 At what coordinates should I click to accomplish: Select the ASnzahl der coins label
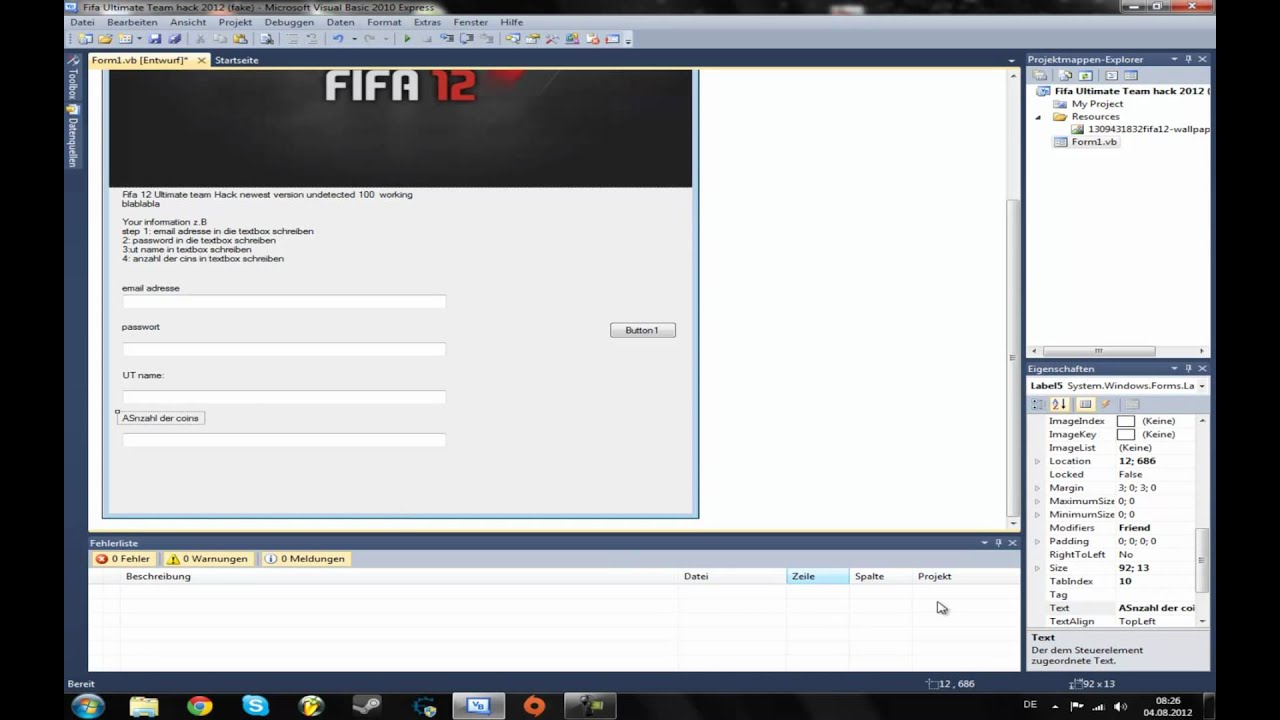click(160, 418)
